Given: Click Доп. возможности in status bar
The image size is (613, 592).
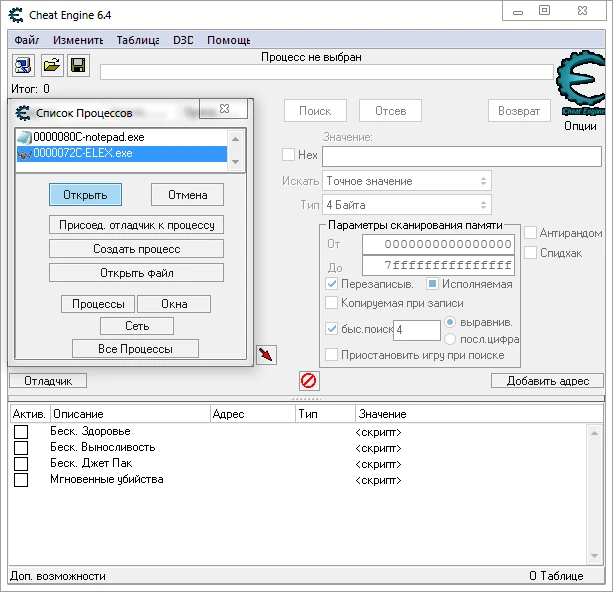Looking at the screenshot, I should pyautogui.click(x=57, y=576).
